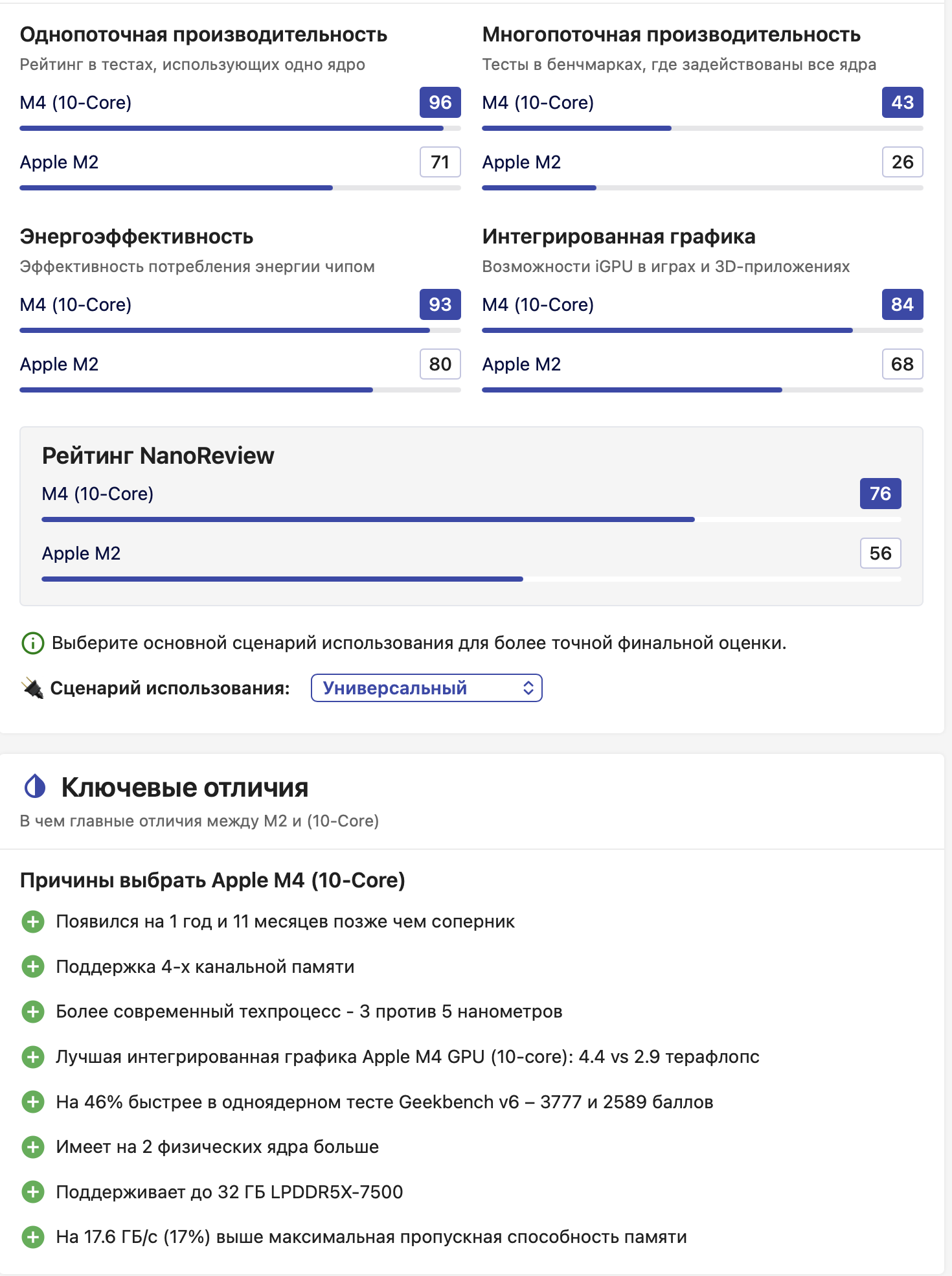Click the info icon beside the scenario hint

click(x=33, y=643)
